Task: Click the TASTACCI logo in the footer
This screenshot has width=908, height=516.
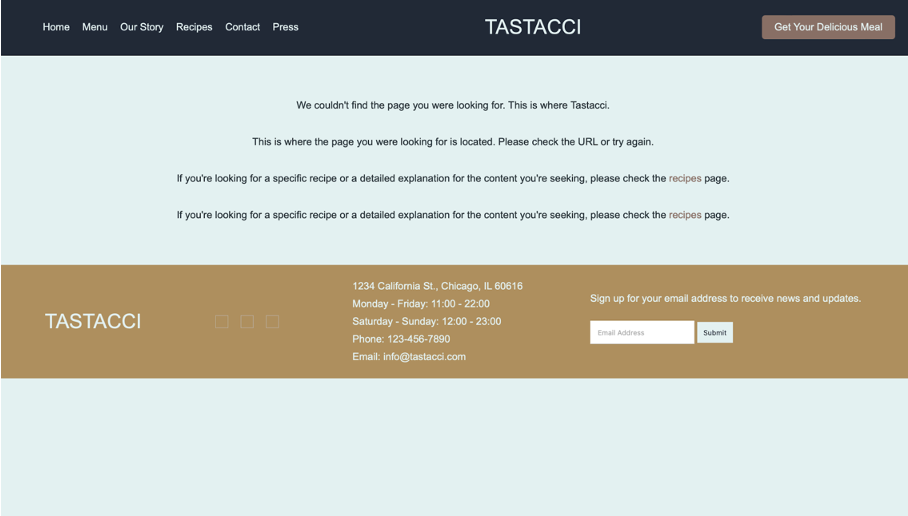Action: coord(93,321)
